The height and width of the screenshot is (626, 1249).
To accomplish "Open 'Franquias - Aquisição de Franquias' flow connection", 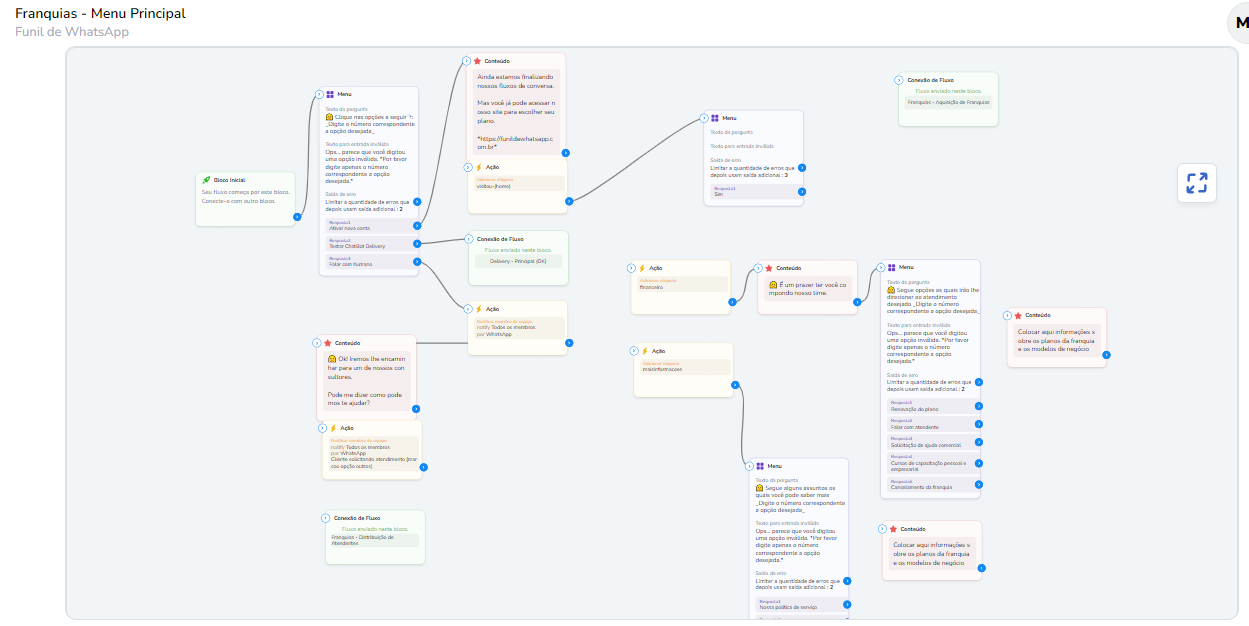I will 947,102.
